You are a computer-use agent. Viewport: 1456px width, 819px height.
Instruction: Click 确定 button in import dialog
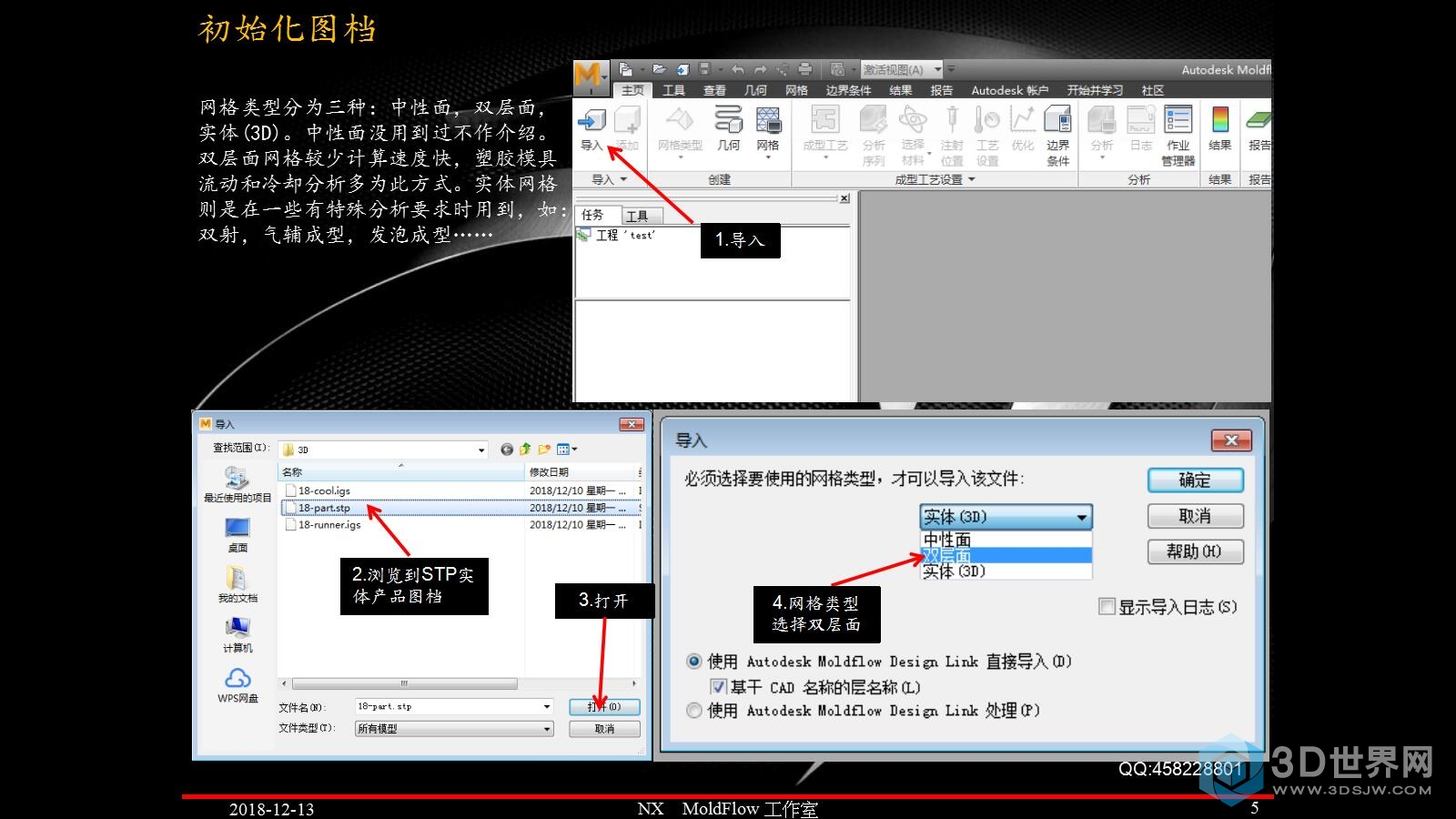click(x=1195, y=480)
